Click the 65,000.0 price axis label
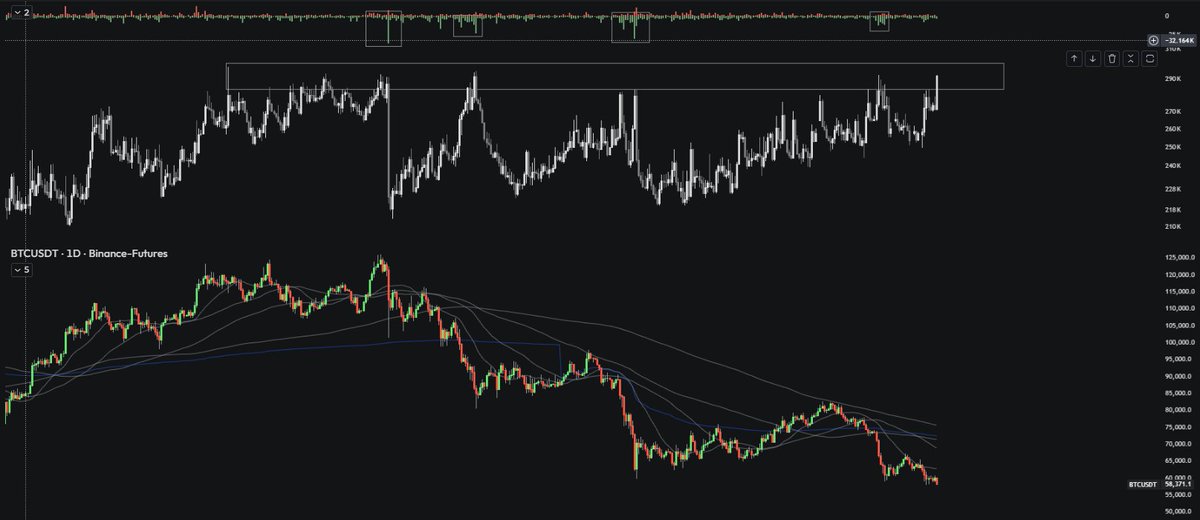This screenshot has height=520, width=1200. pos(1179,461)
